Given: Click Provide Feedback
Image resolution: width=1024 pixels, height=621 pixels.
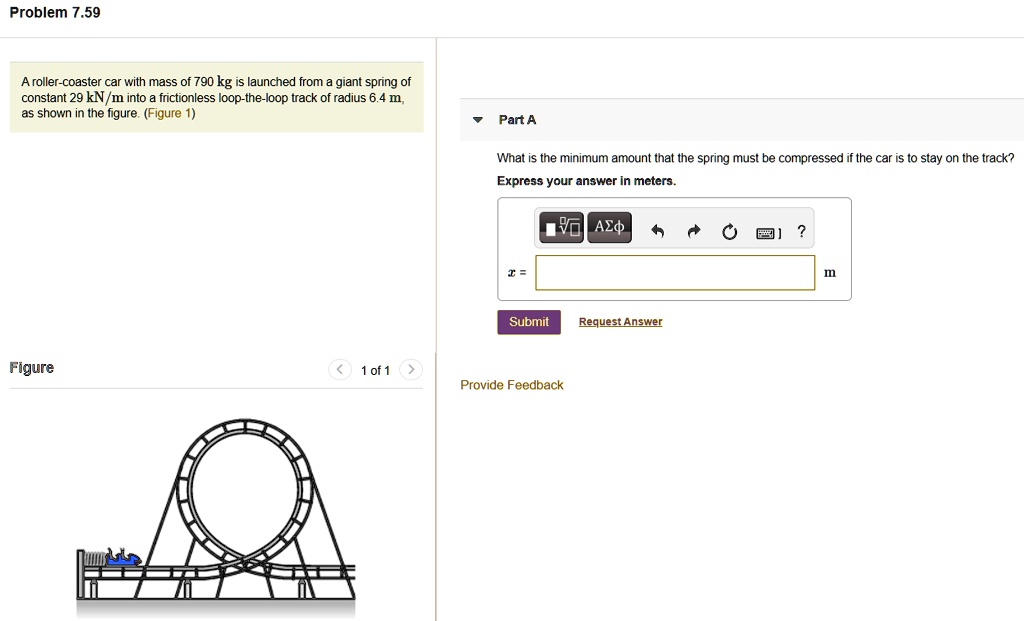Looking at the screenshot, I should 511,384.
